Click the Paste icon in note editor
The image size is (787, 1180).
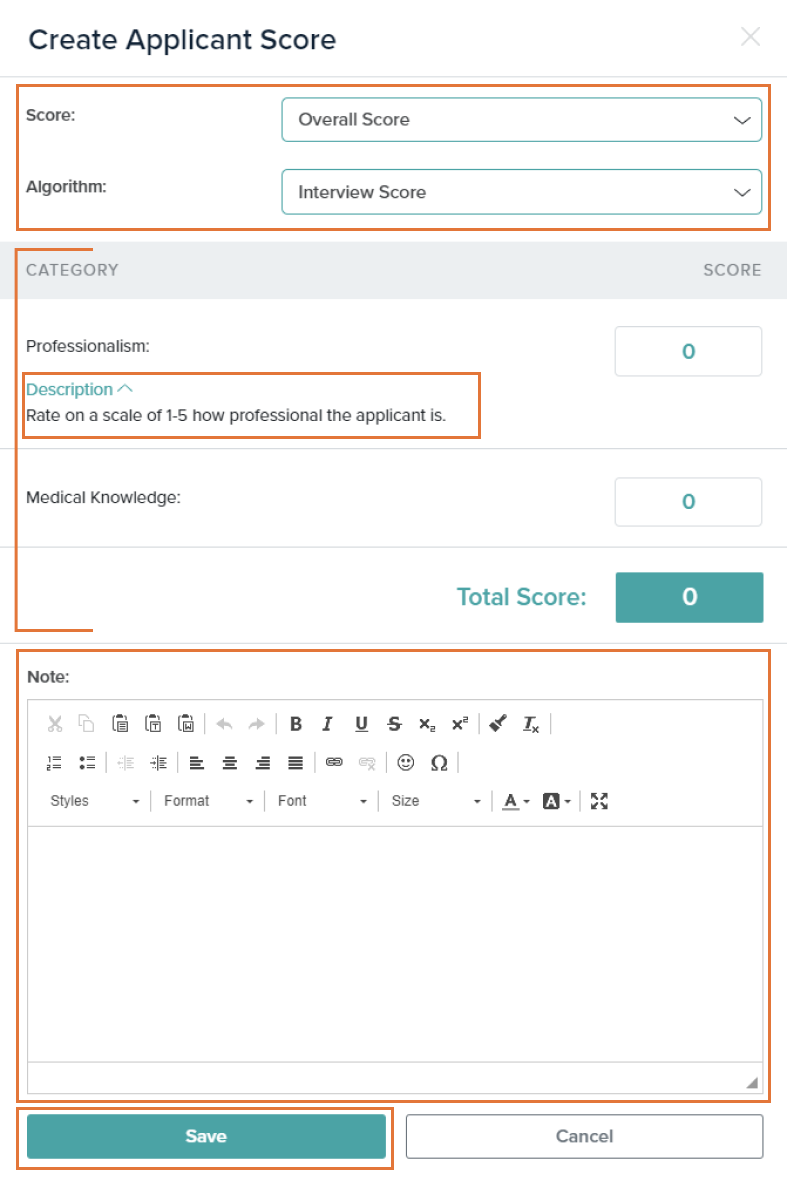click(120, 724)
